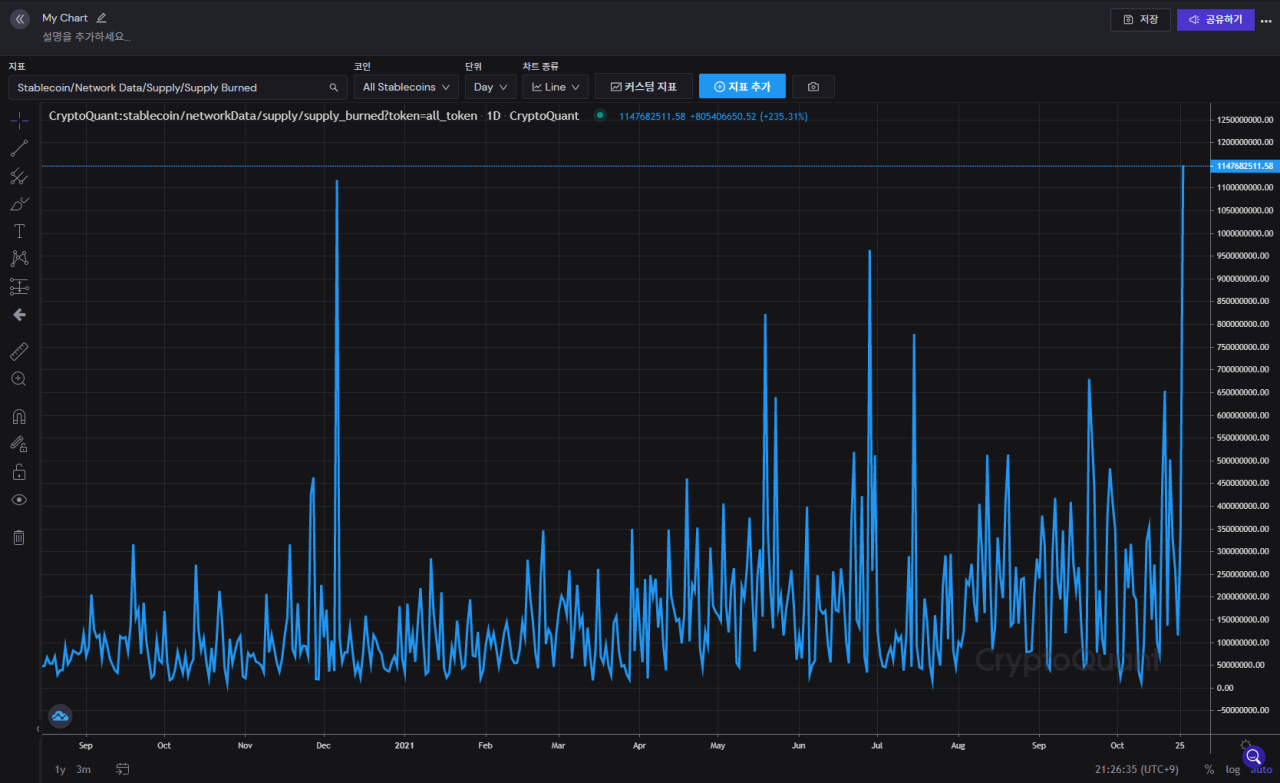Toggle the green series status dot

click(600, 116)
